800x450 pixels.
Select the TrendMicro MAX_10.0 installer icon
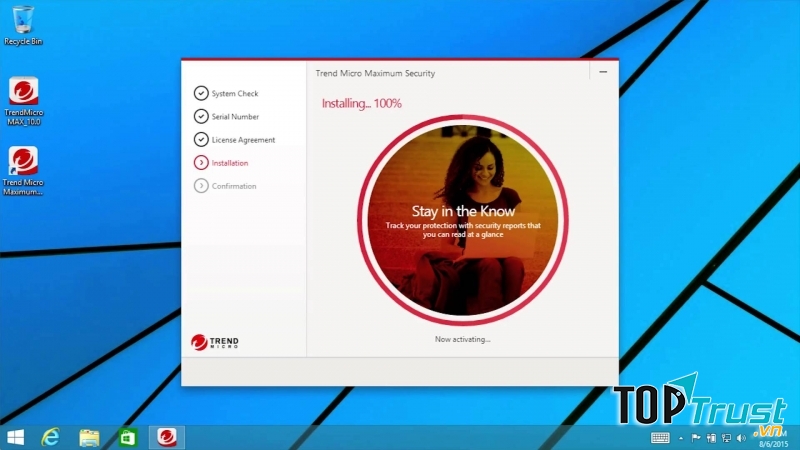coord(23,101)
